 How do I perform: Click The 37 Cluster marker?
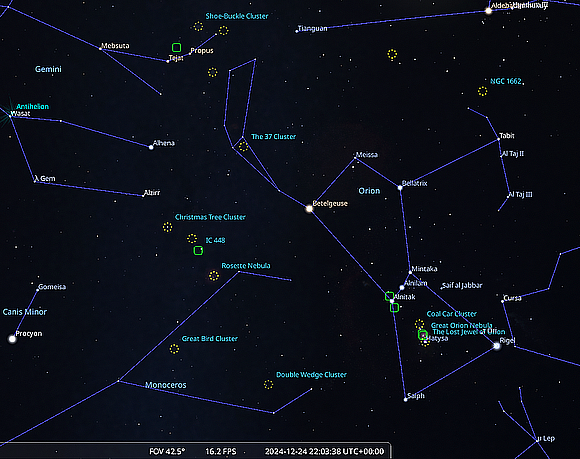[243, 146]
